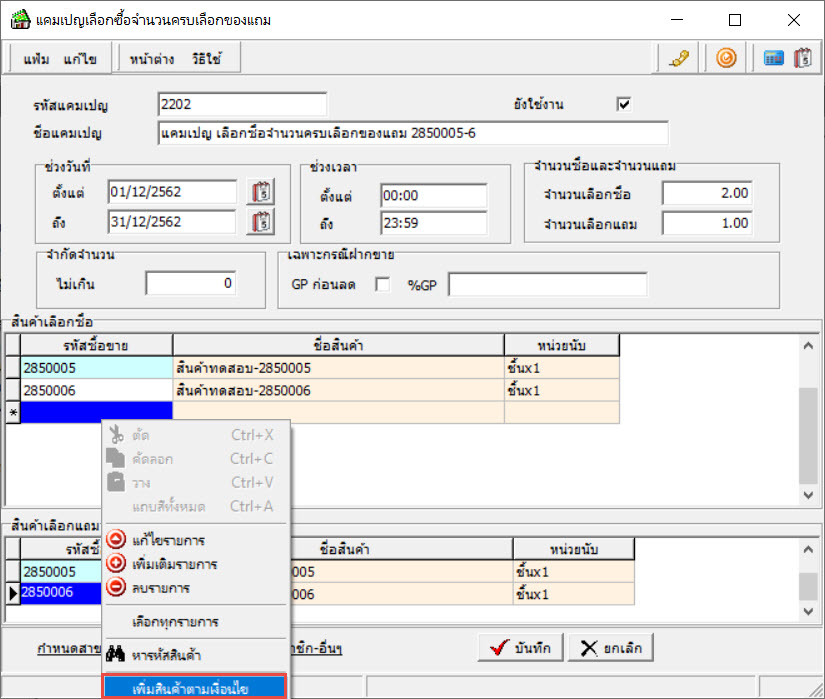Image resolution: width=825 pixels, height=699 pixels.
Task: Click the red แก้ไขรายการ edit item icon
Action: 116,541
